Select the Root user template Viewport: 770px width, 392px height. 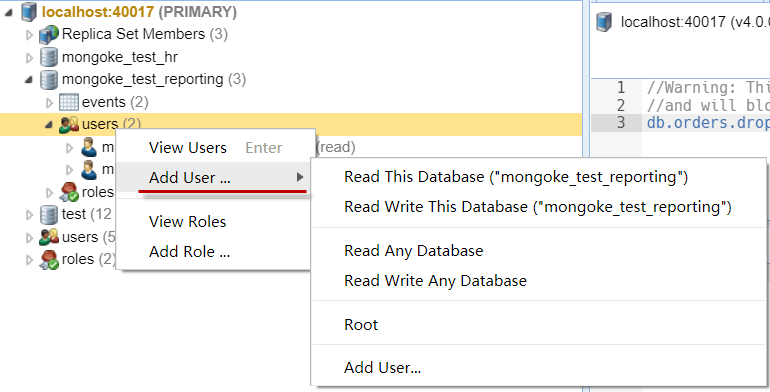[x=539, y=325]
